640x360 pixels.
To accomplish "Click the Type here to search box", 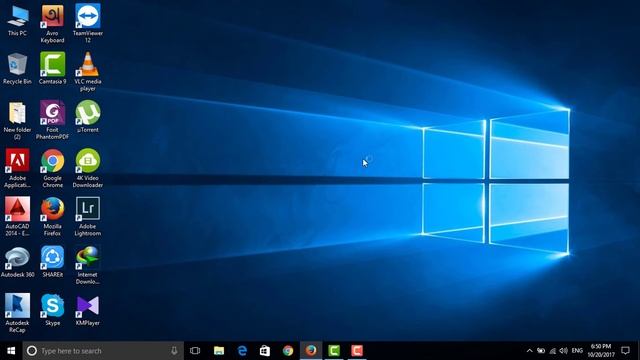I will 103,351.
